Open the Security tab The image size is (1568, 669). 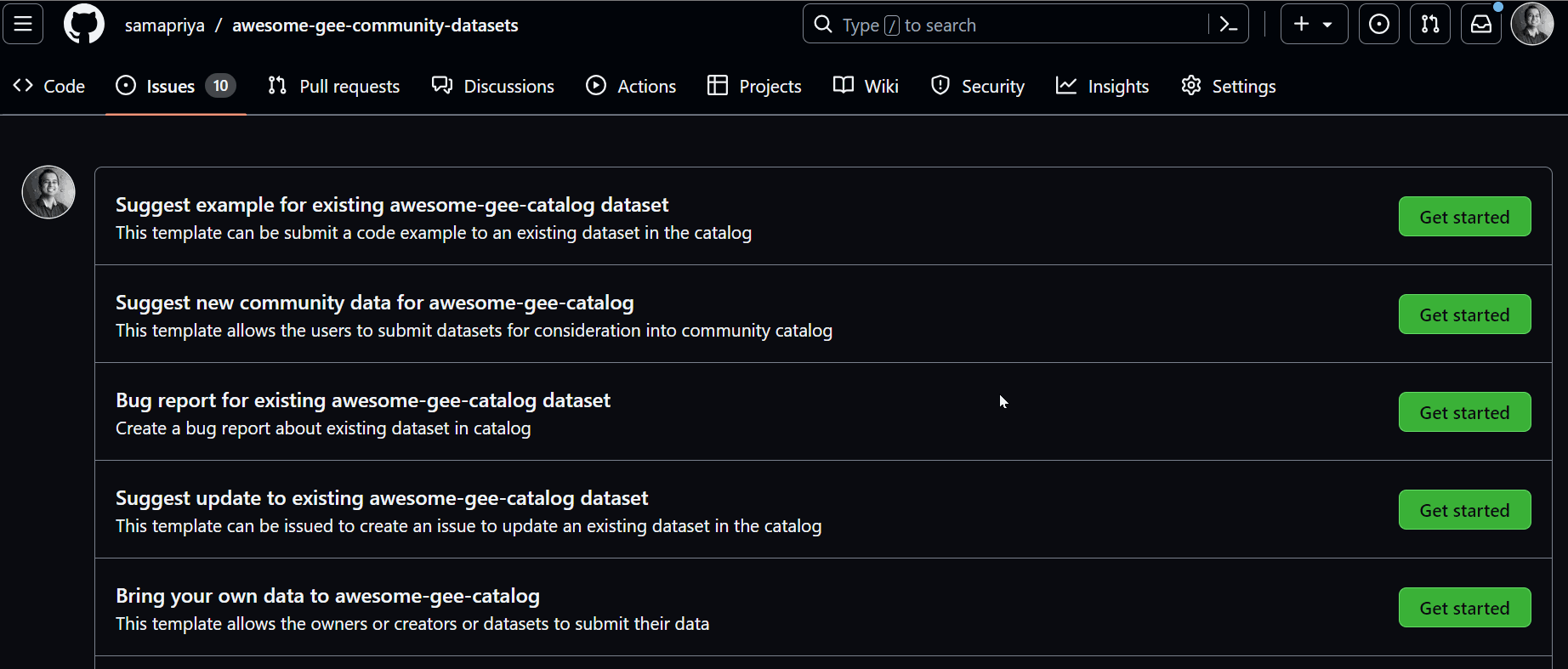[x=977, y=86]
